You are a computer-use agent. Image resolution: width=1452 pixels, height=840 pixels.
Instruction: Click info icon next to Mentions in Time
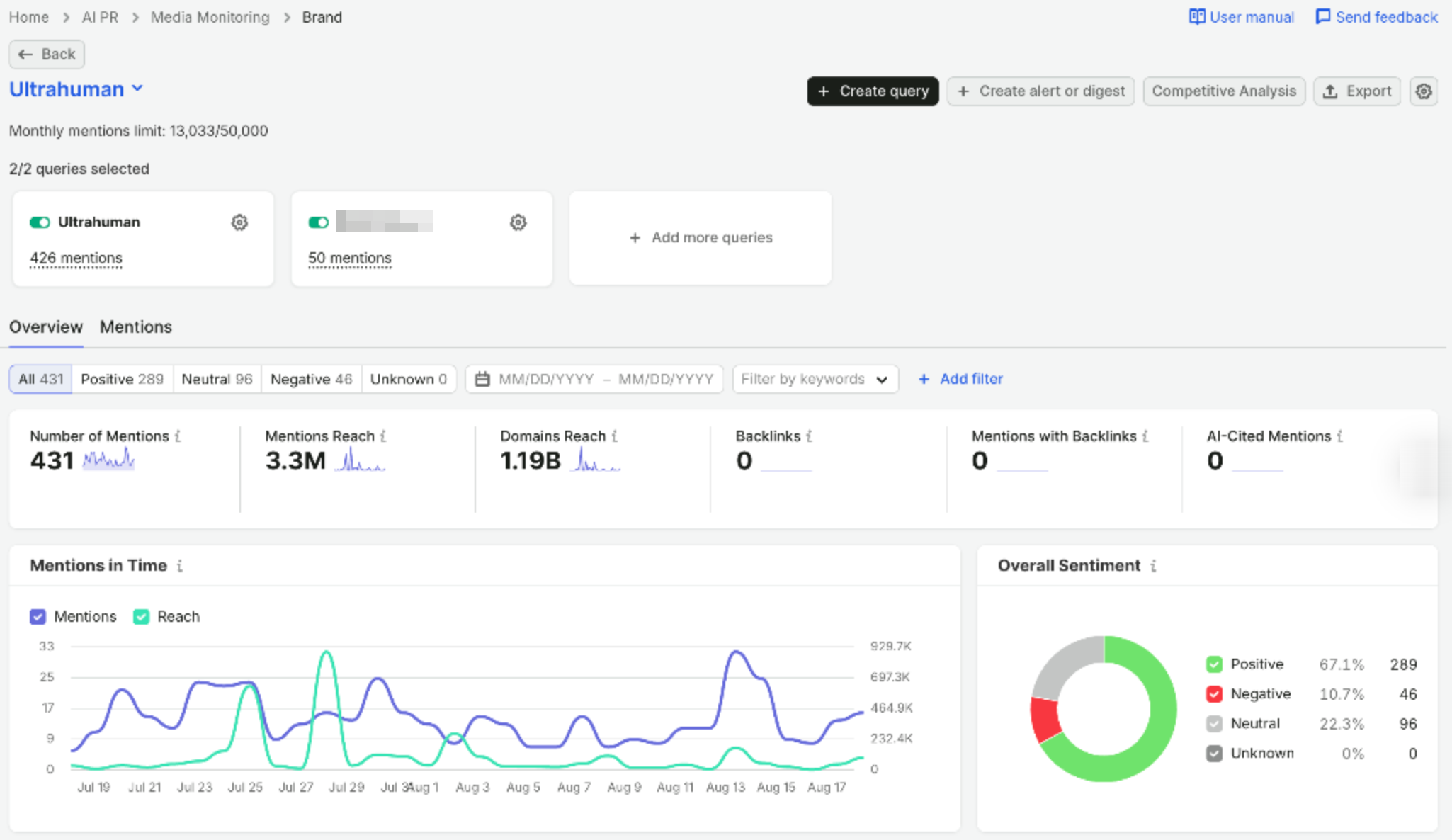[180, 566]
